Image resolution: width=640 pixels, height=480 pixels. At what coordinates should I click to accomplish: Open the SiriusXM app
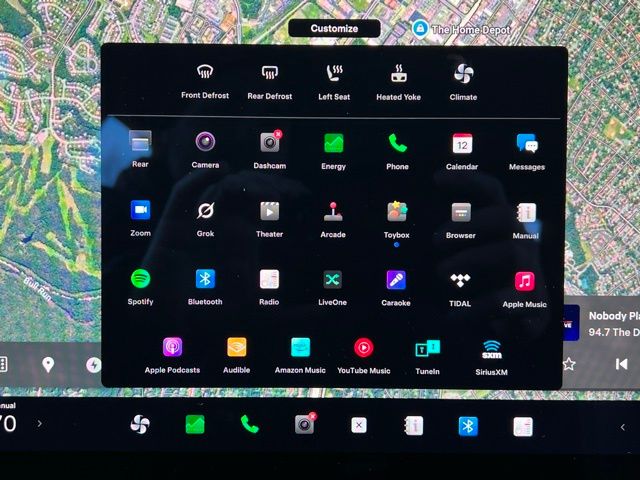point(492,349)
